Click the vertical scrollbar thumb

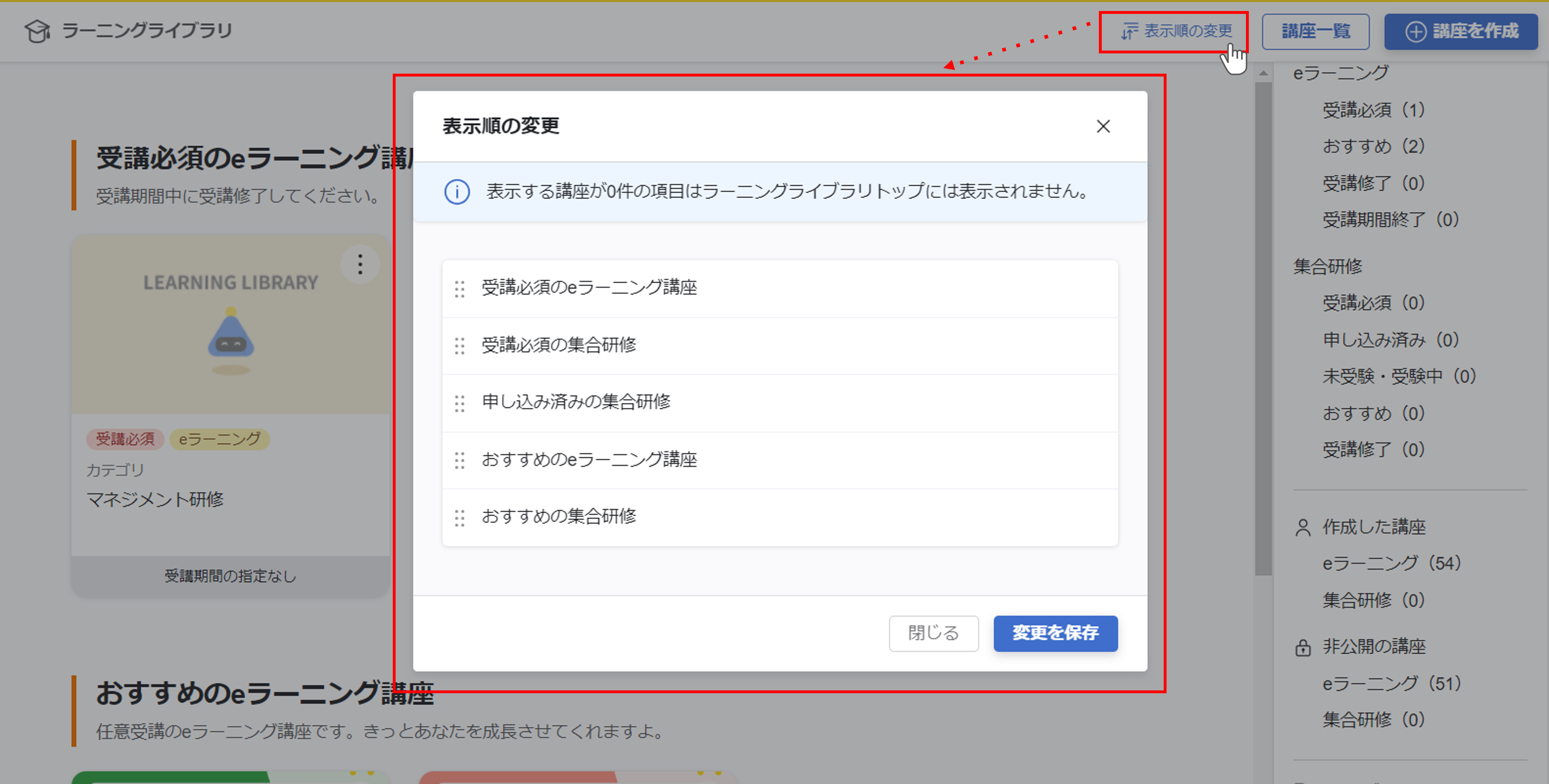(x=1263, y=328)
